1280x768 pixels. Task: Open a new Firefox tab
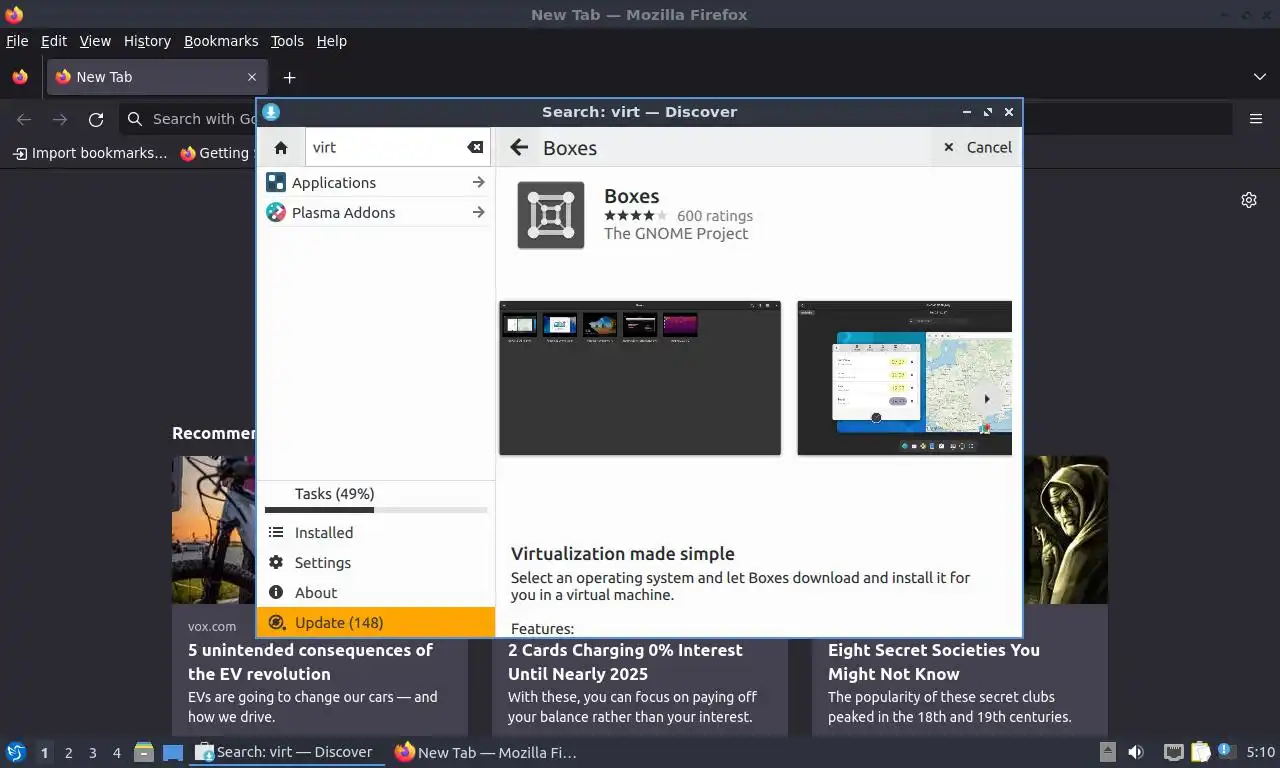[x=289, y=77]
